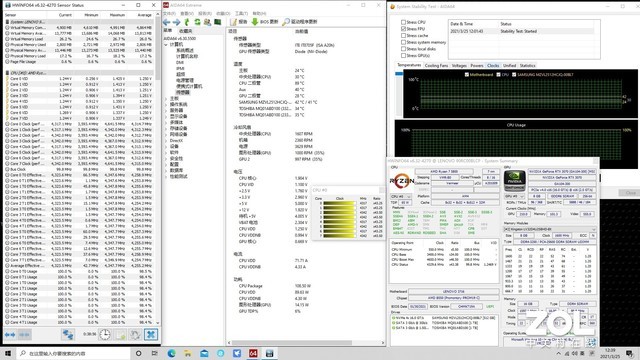Expand the 操作系统 tree node
Viewport: 640px width, 360px height.
166,104
